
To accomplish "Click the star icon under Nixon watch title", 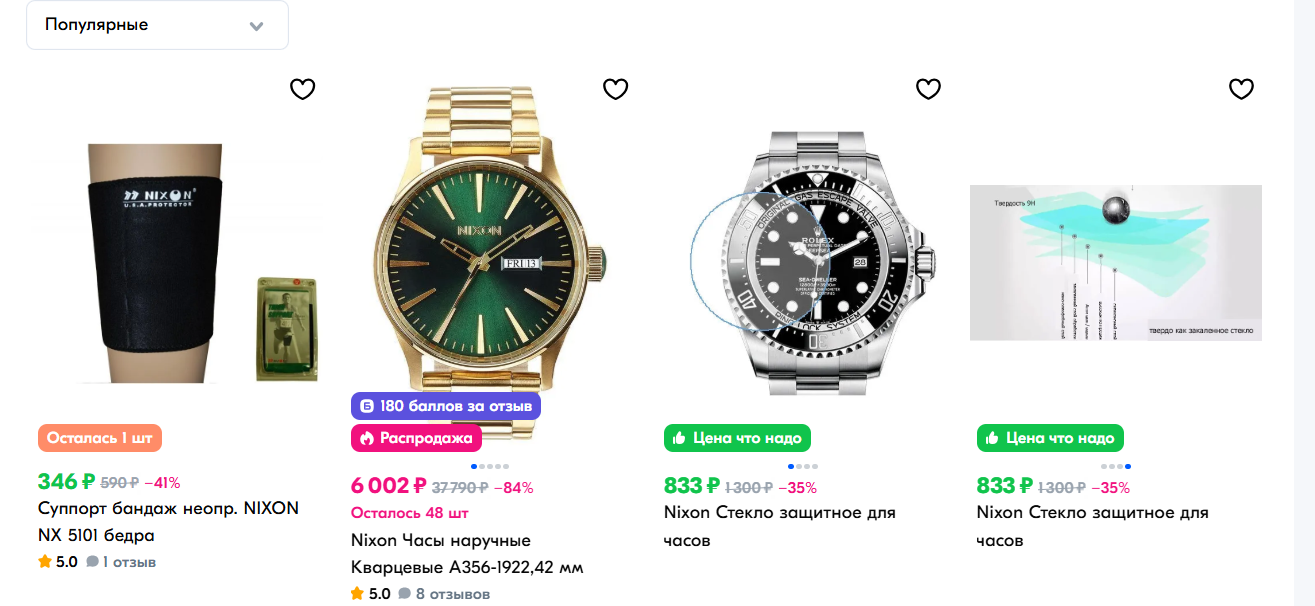I will (358, 594).
